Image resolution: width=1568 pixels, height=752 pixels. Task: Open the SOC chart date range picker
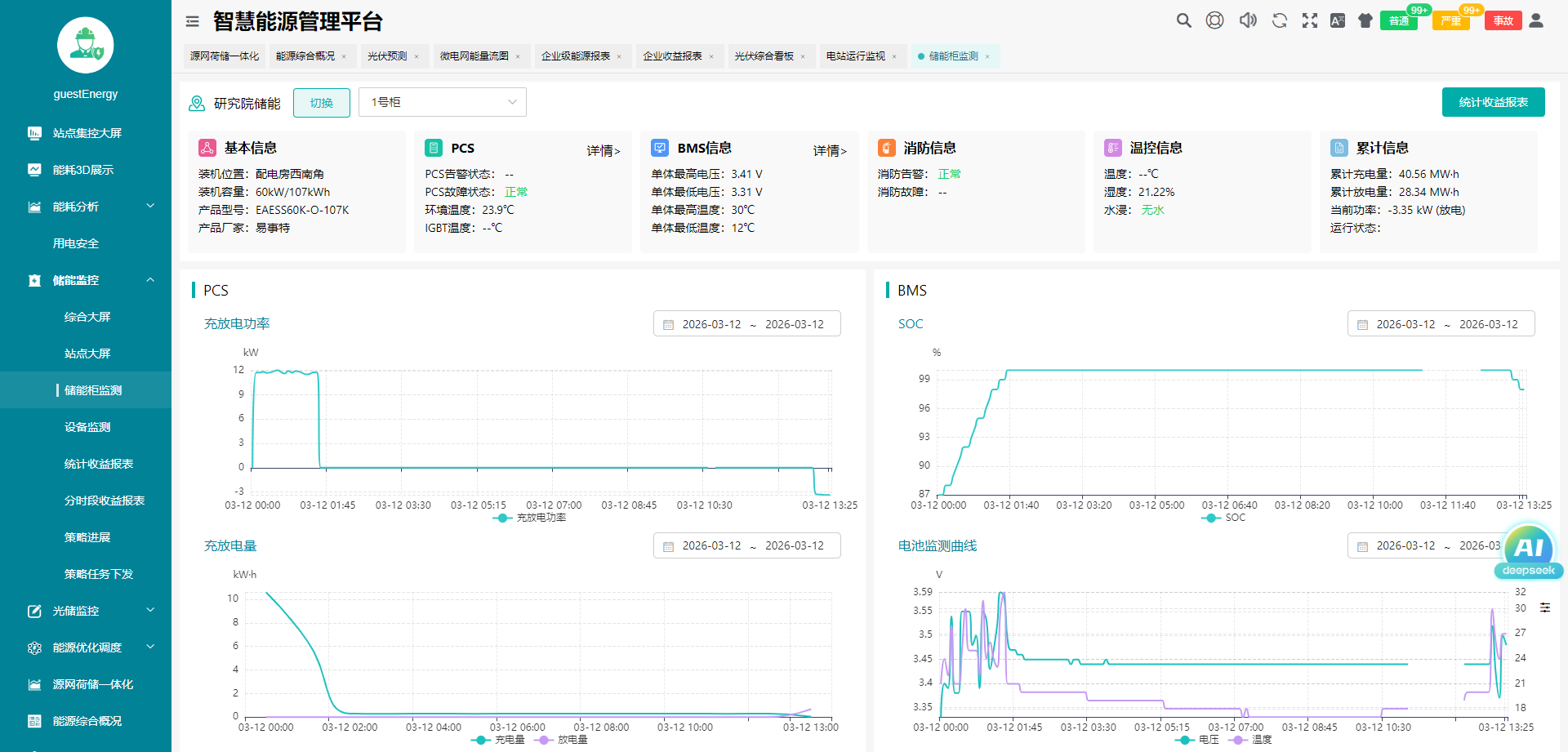tap(1441, 323)
